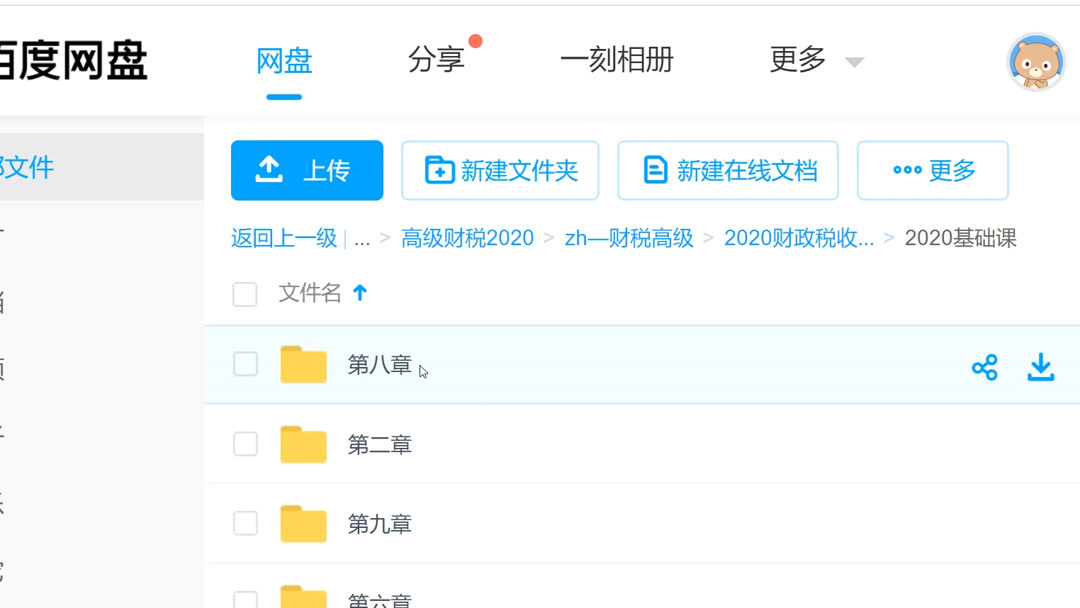Navigate to 高级财税2020 via breadcrumb

(x=466, y=238)
